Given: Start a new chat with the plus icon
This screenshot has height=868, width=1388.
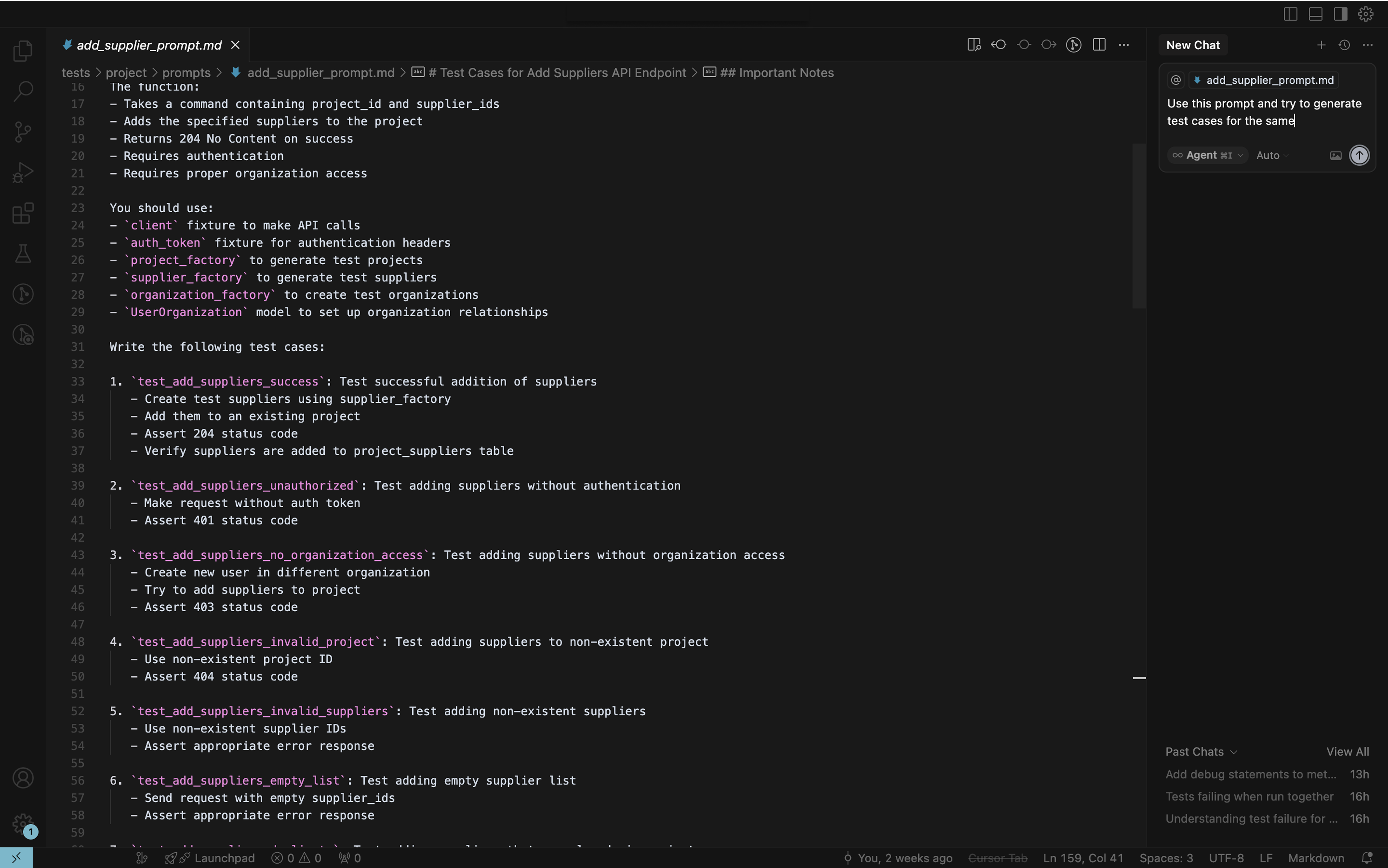Looking at the screenshot, I should 1321,45.
